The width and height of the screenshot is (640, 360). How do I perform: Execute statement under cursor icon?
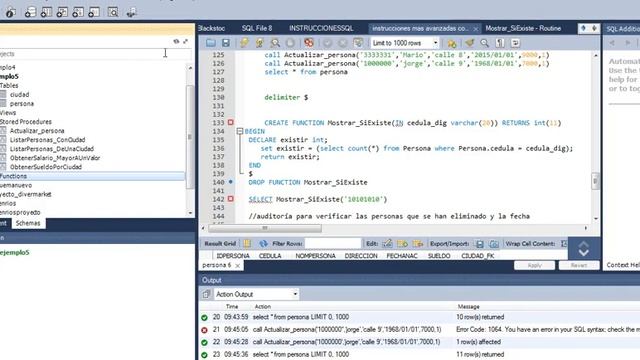[x=260, y=43]
